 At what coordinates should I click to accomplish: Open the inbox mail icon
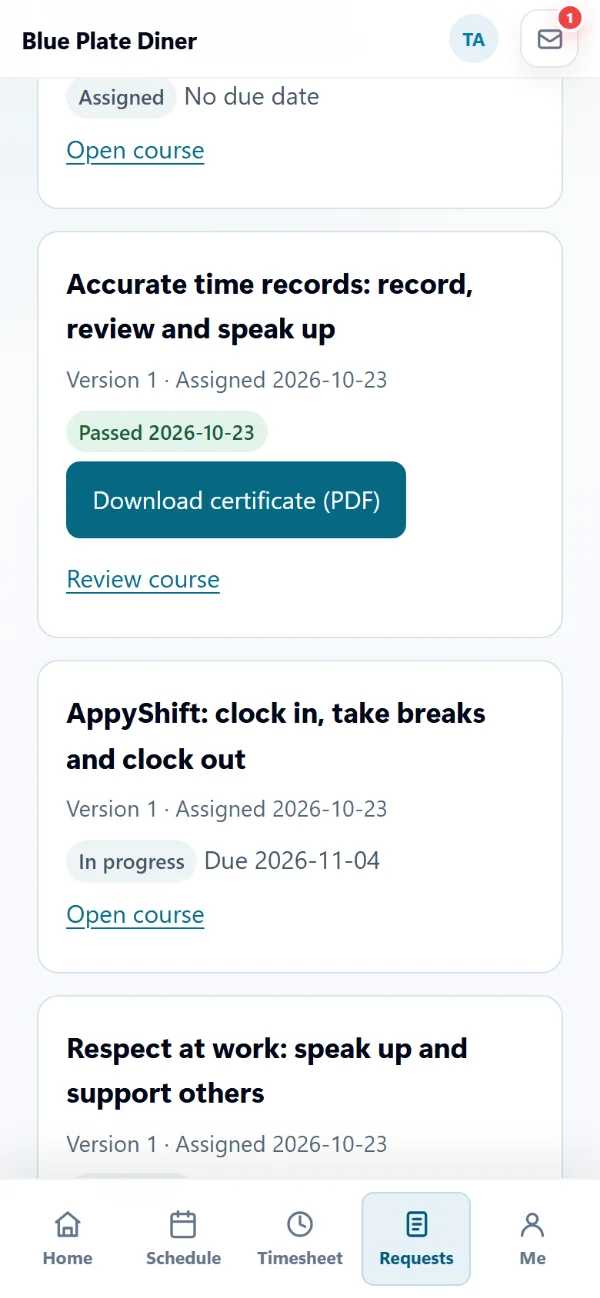pyautogui.click(x=549, y=39)
